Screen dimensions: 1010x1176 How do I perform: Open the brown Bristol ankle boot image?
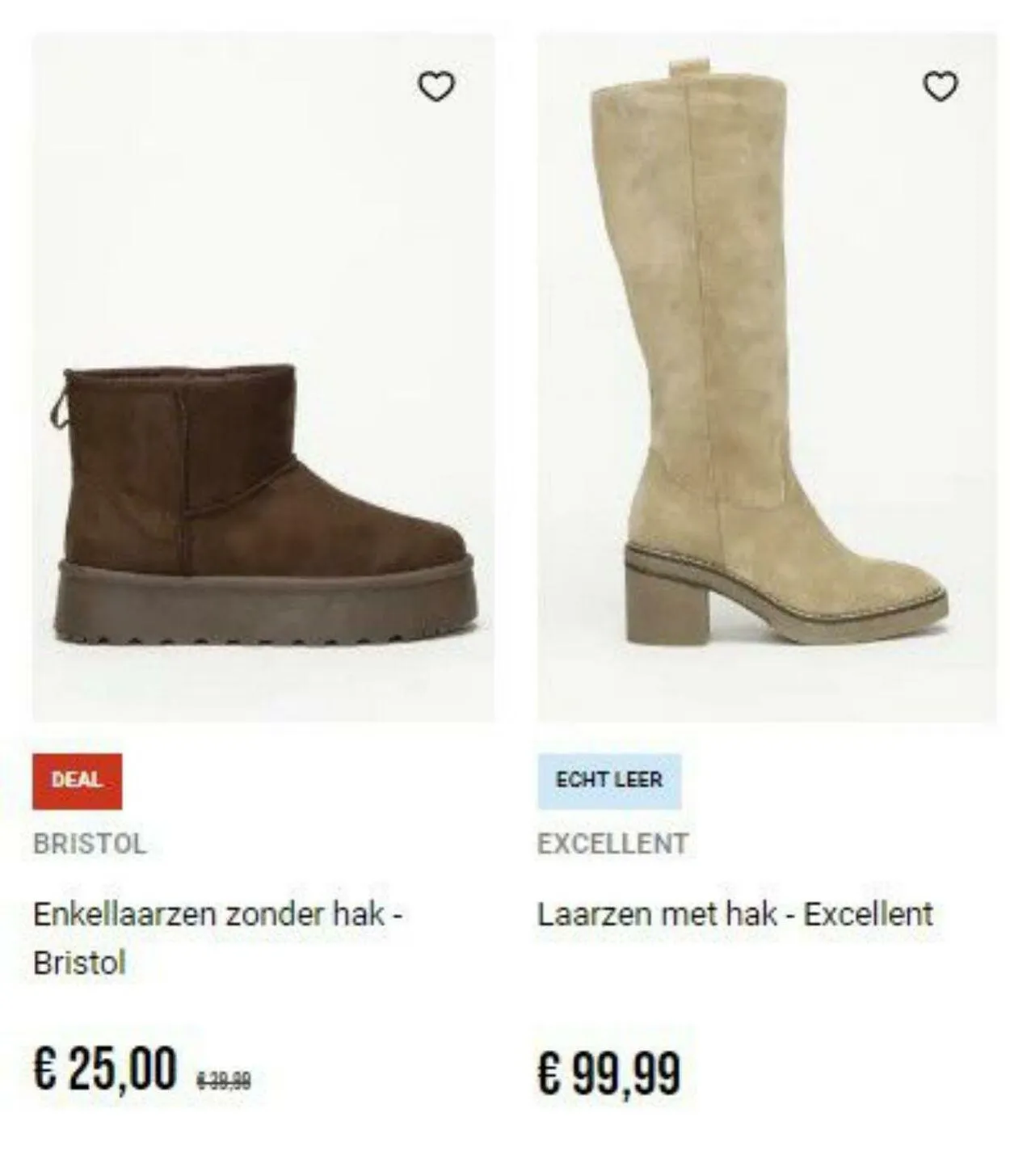(x=263, y=377)
